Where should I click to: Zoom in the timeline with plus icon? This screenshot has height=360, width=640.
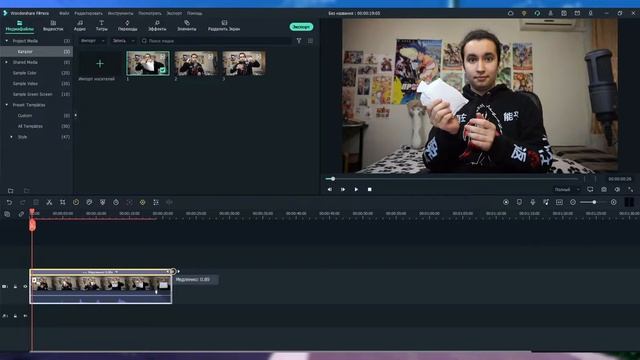pos(613,202)
